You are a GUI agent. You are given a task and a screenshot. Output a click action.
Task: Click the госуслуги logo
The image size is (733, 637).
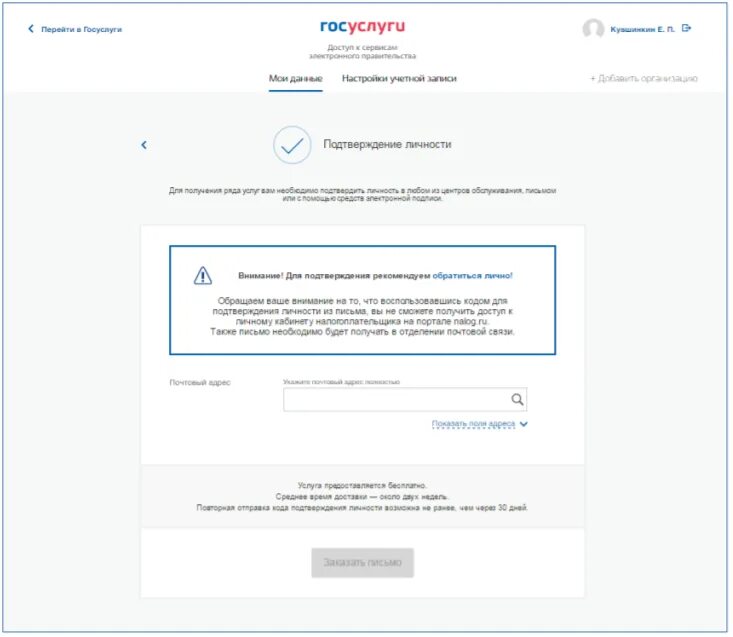tap(362, 27)
